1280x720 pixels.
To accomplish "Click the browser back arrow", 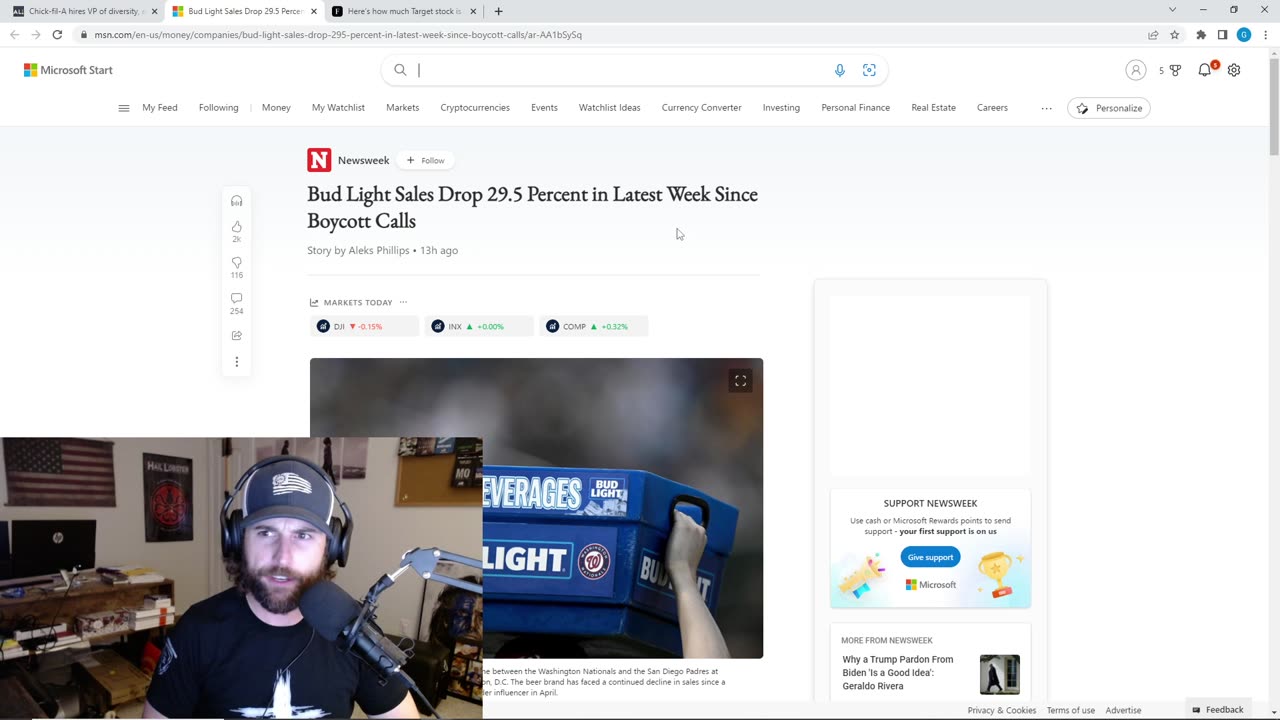I will pyautogui.click(x=14, y=34).
